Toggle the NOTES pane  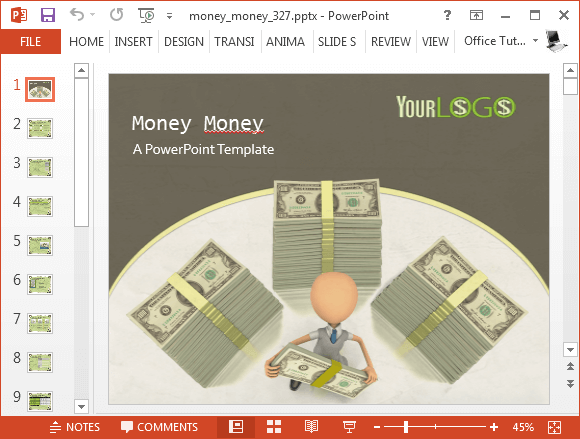click(x=75, y=427)
